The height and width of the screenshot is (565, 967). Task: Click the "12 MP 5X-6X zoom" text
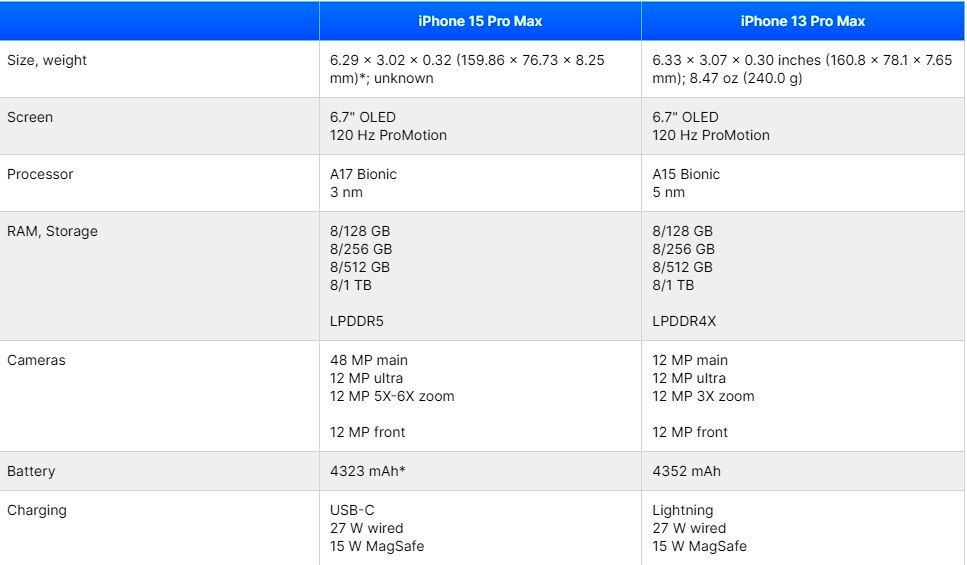tap(392, 396)
